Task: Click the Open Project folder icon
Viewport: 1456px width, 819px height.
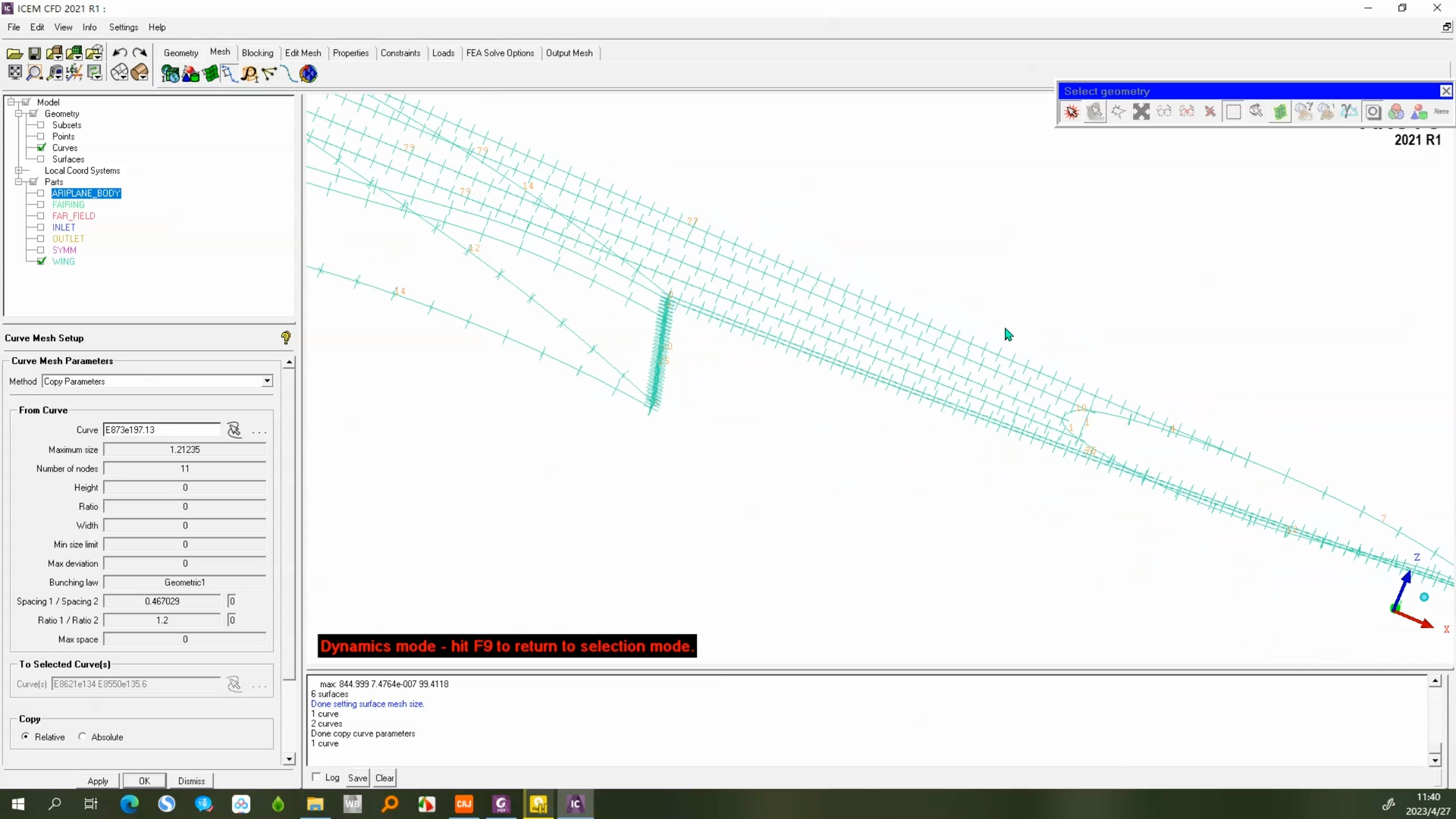Action: coord(14,53)
